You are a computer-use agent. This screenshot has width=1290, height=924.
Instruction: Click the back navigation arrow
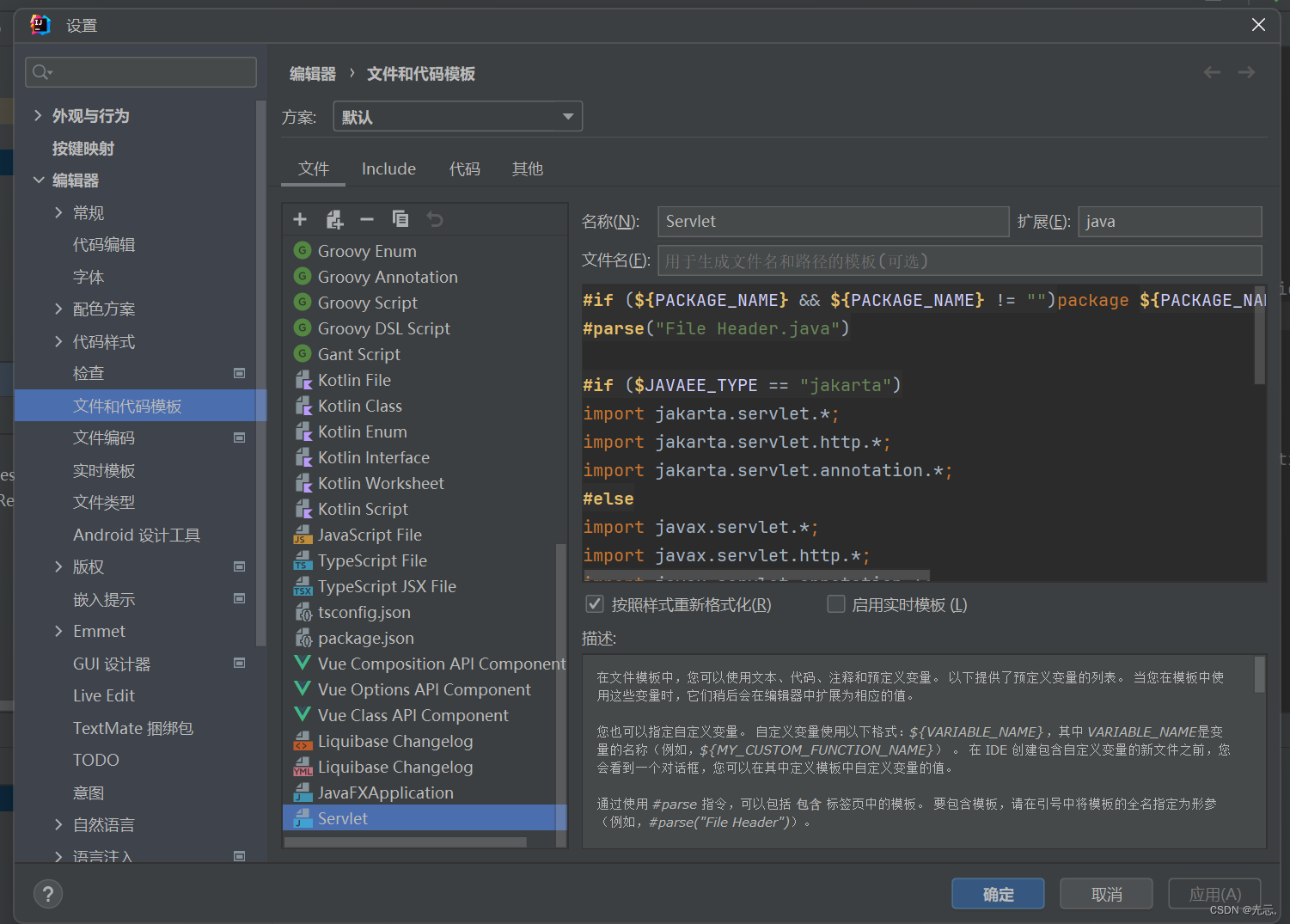point(1212,73)
